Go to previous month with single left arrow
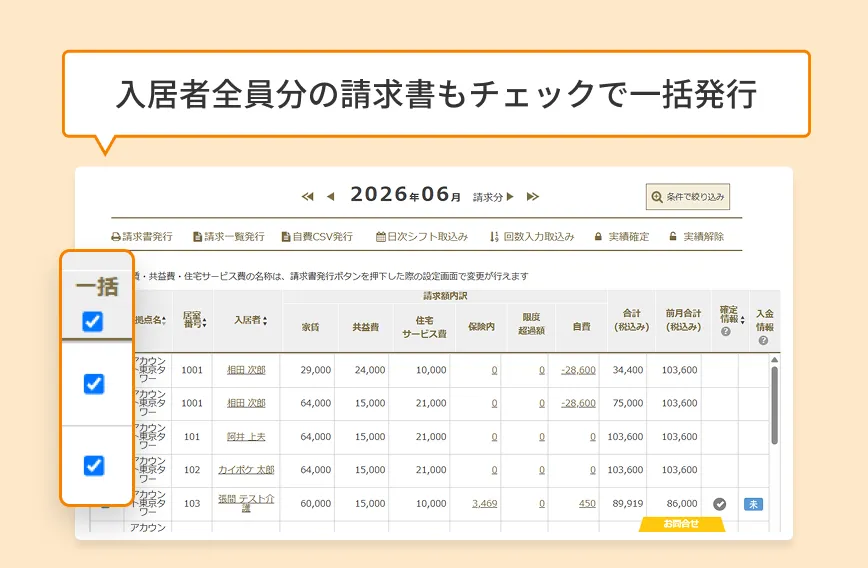The height and width of the screenshot is (568, 868). pyautogui.click(x=330, y=197)
